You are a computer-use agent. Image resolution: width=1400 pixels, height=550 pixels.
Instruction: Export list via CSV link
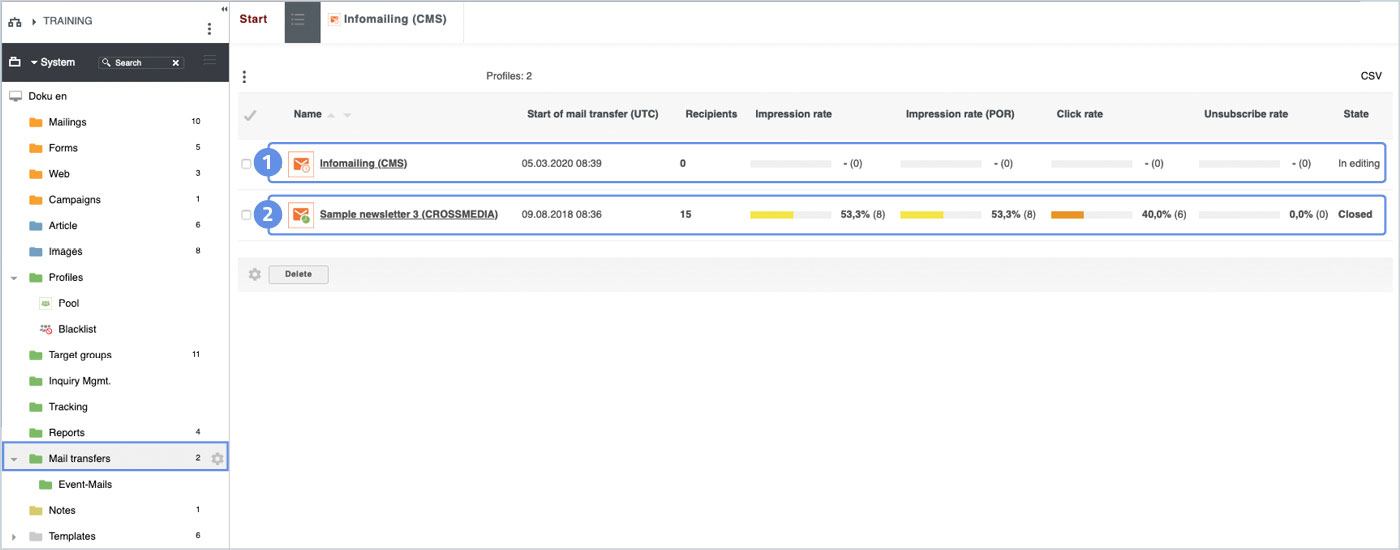(x=1370, y=76)
